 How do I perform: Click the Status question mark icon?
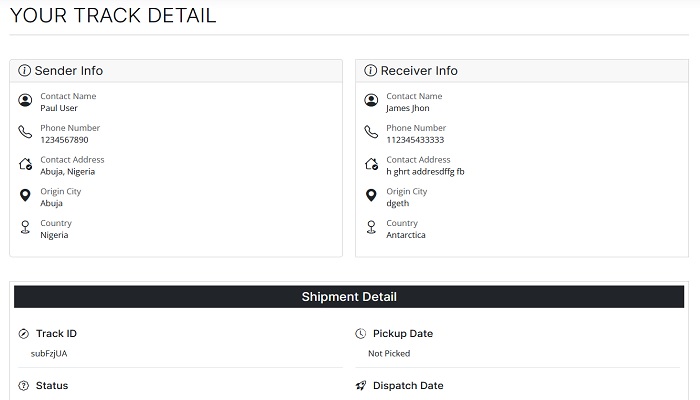coord(24,386)
